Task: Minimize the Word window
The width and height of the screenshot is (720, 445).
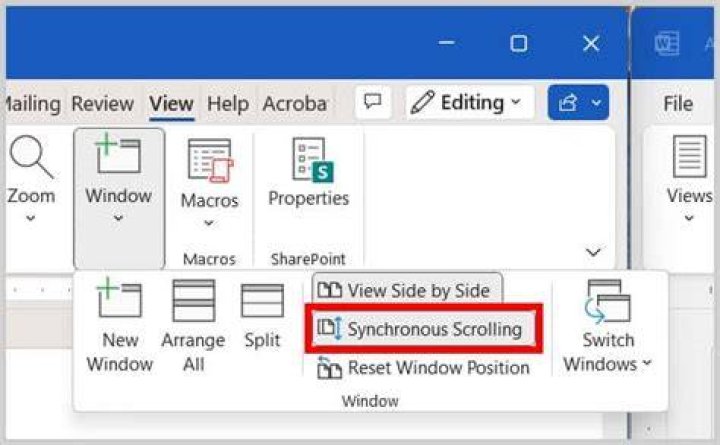Action: click(x=446, y=43)
